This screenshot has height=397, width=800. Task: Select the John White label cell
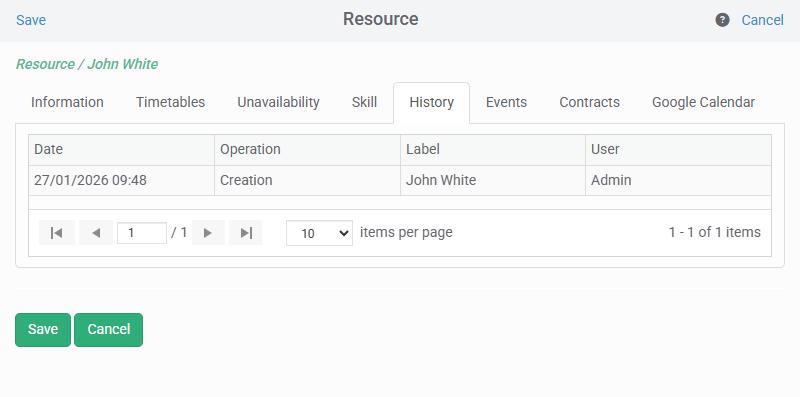click(493, 180)
